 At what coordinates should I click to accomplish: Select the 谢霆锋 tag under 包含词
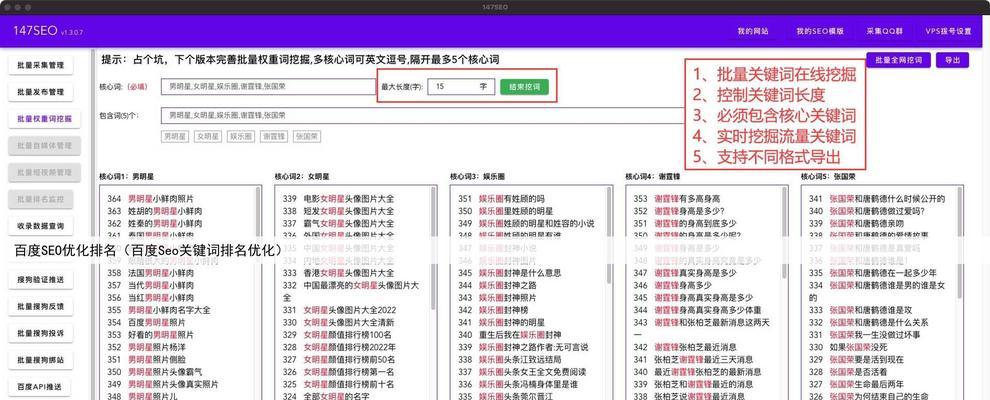click(273, 136)
